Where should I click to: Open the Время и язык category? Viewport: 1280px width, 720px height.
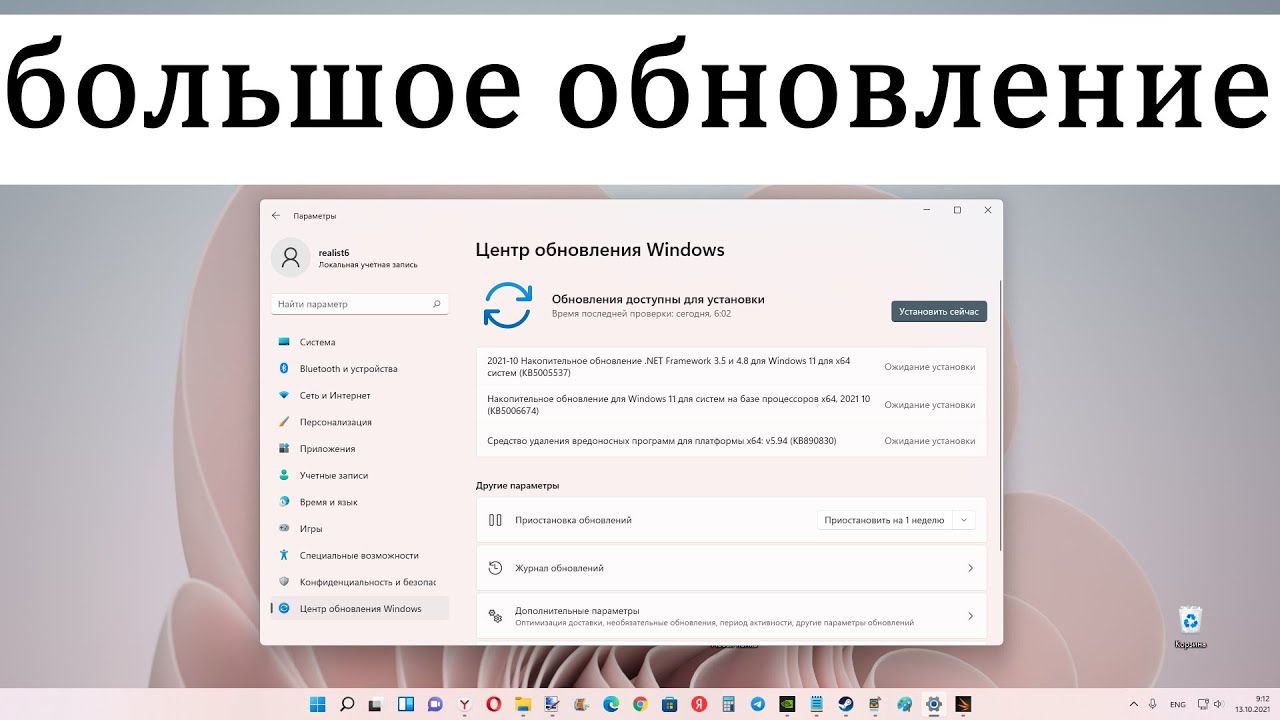tap(360, 502)
